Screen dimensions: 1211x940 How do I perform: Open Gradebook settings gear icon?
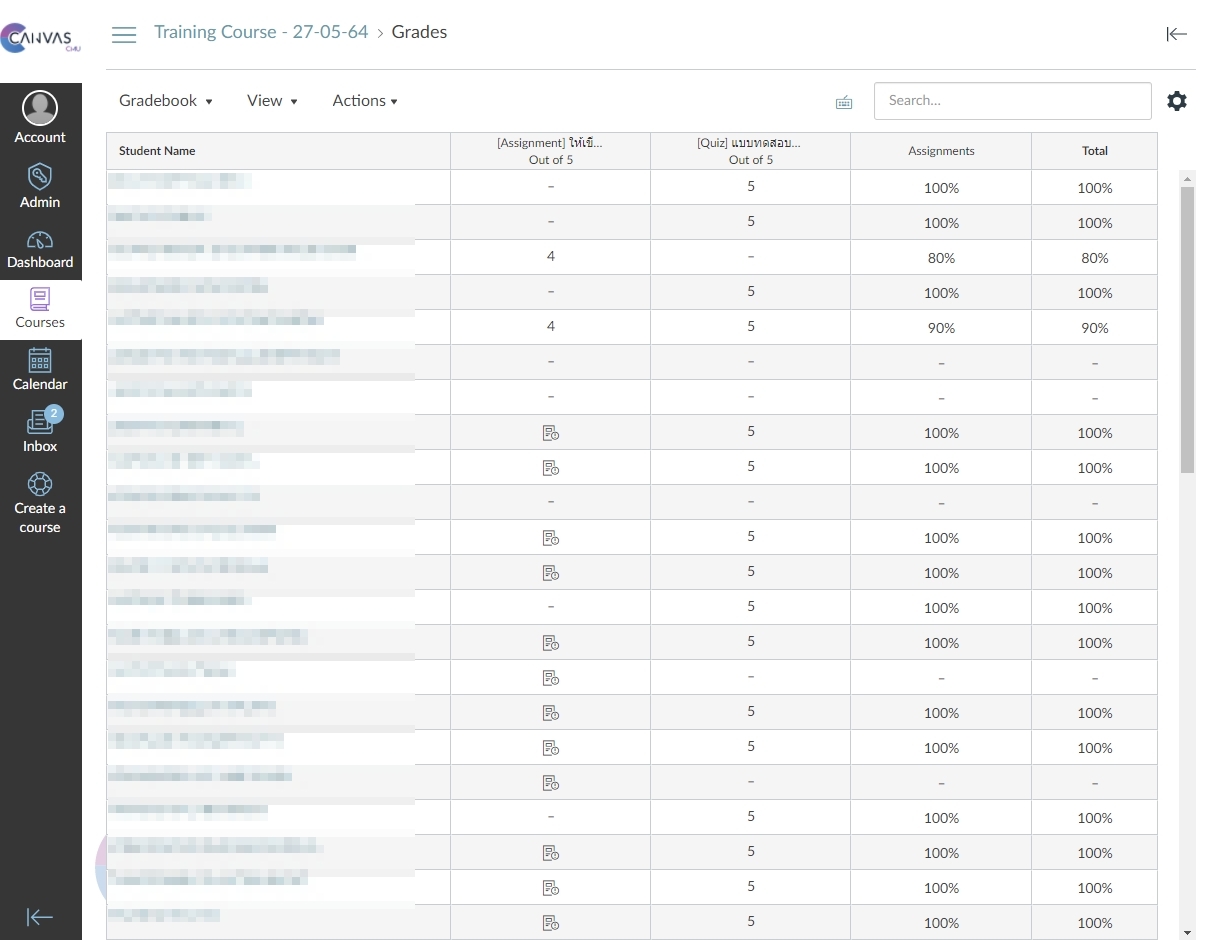pyautogui.click(x=1177, y=101)
